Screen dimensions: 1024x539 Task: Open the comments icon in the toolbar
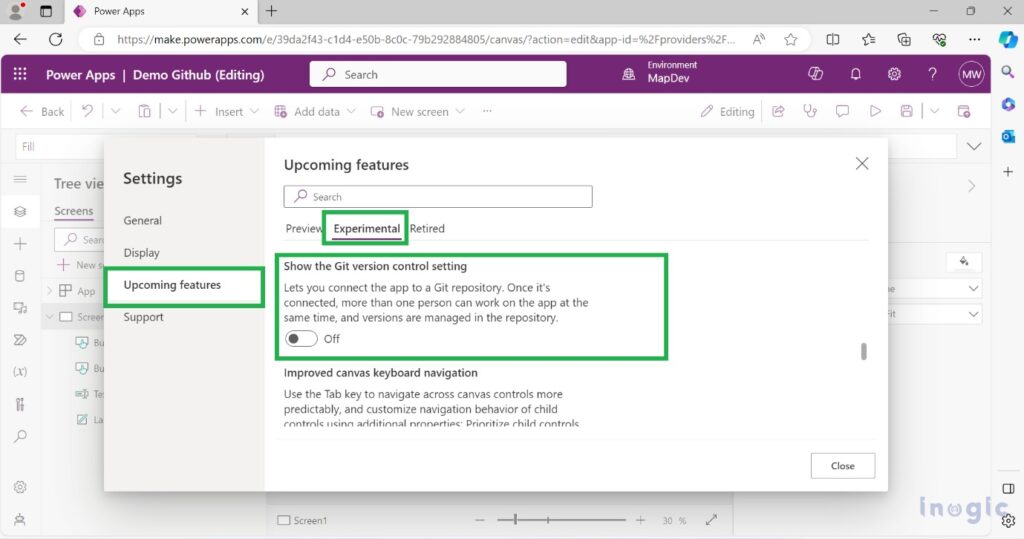(842, 112)
